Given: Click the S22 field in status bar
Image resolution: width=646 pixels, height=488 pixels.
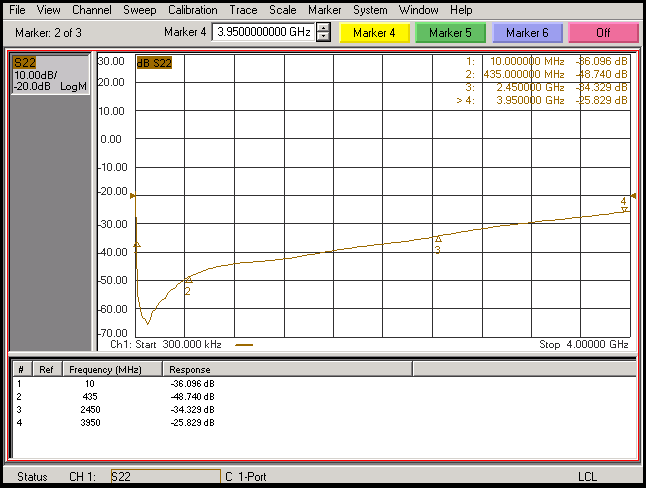Looking at the screenshot, I should click(166, 476).
